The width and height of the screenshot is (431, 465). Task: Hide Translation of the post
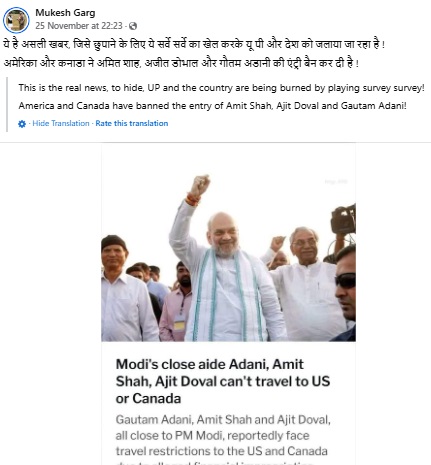point(61,123)
